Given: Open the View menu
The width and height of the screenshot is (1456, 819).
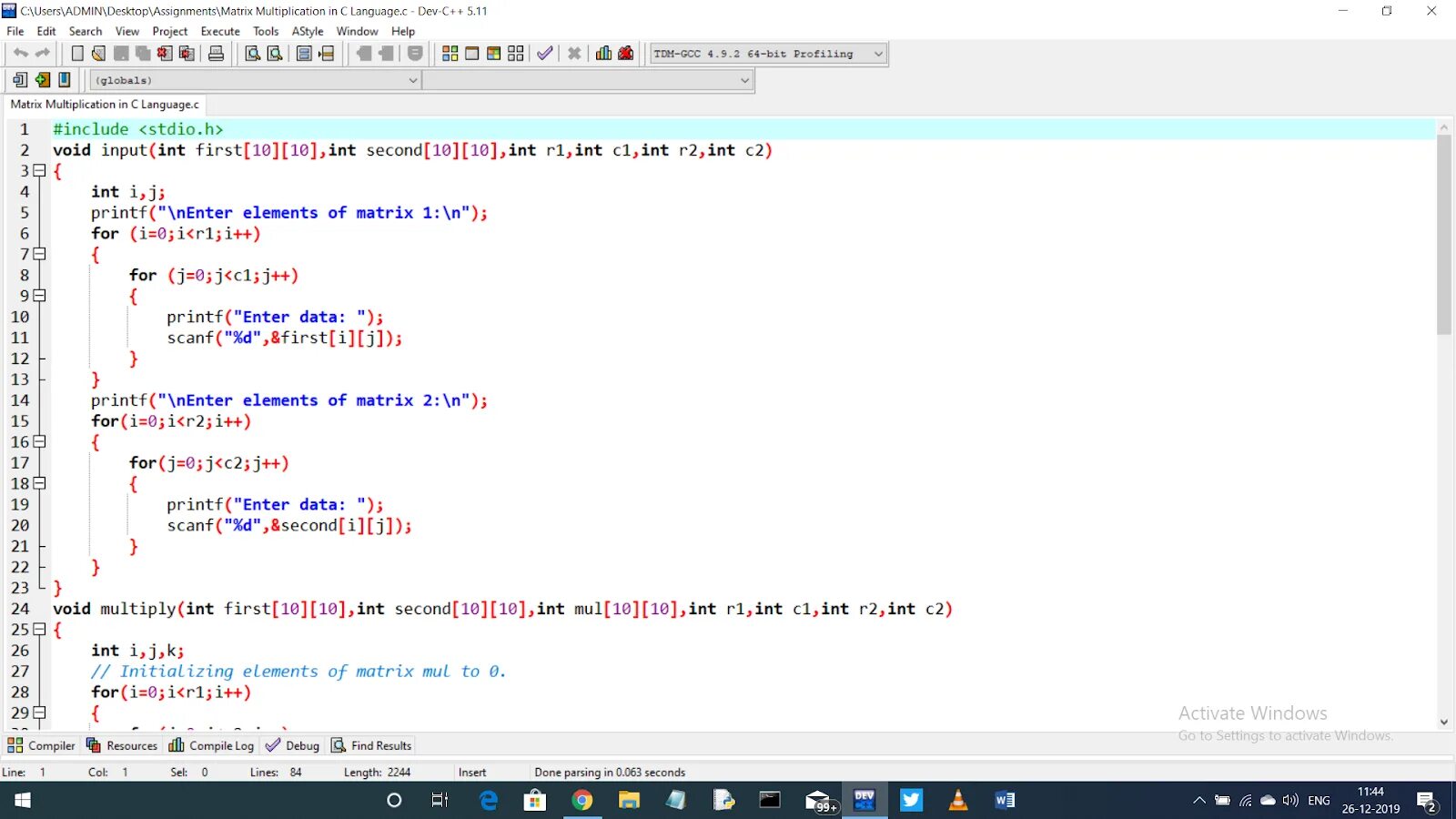Looking at the screenshot, I should tap(127, 31).
